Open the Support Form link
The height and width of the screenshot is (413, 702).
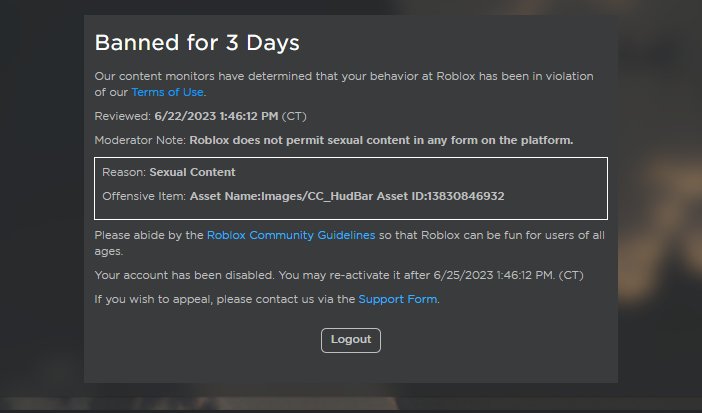coord(398,299)
